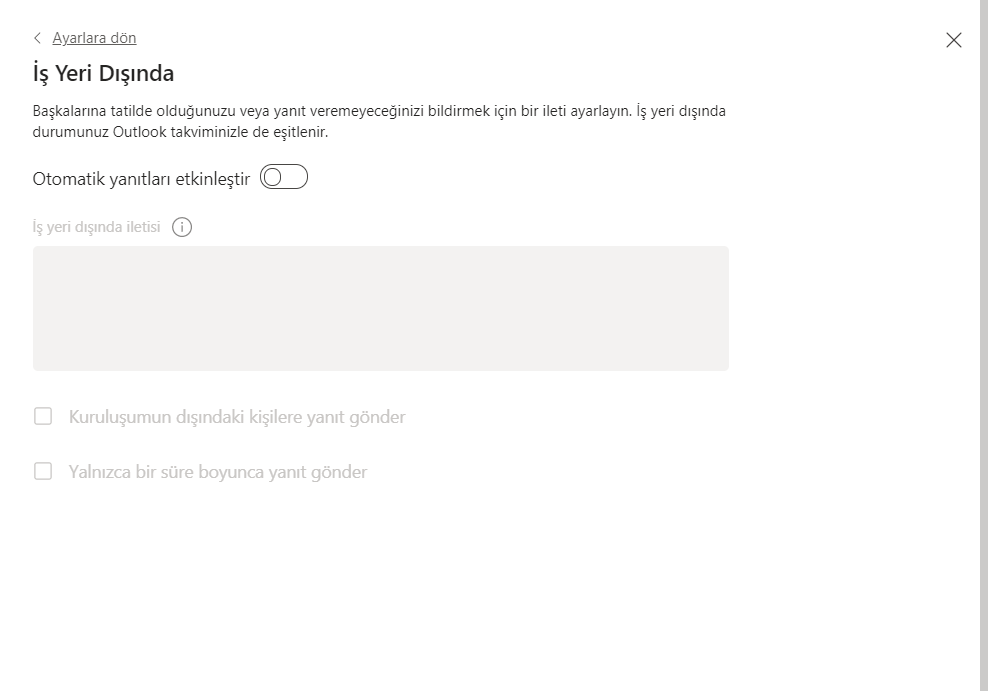This screenshot has height=691, width=989.
Task: Click the vertical scrollbar on right edge
Action: tap(984, 340)
